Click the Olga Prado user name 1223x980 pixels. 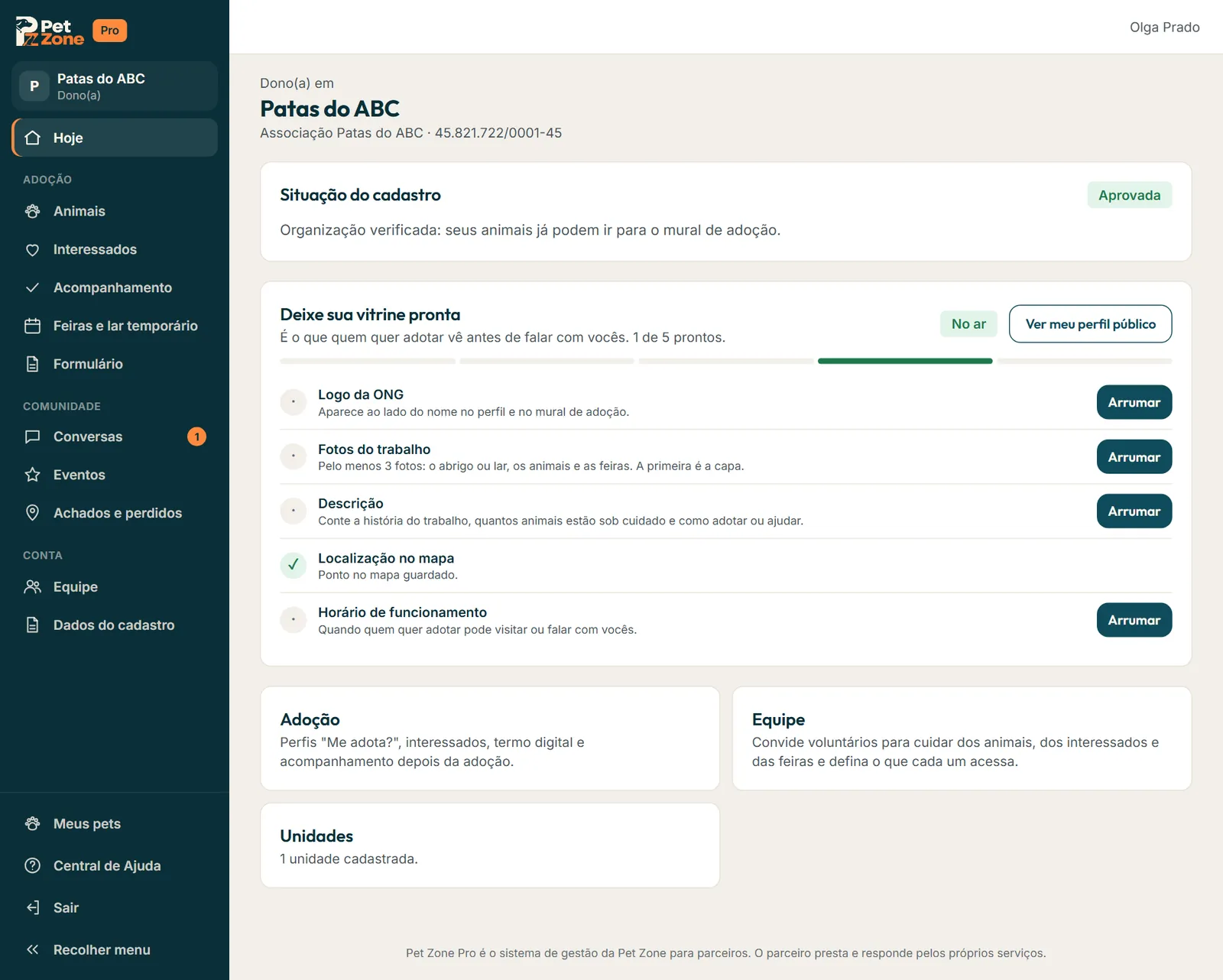[1164, 28]
